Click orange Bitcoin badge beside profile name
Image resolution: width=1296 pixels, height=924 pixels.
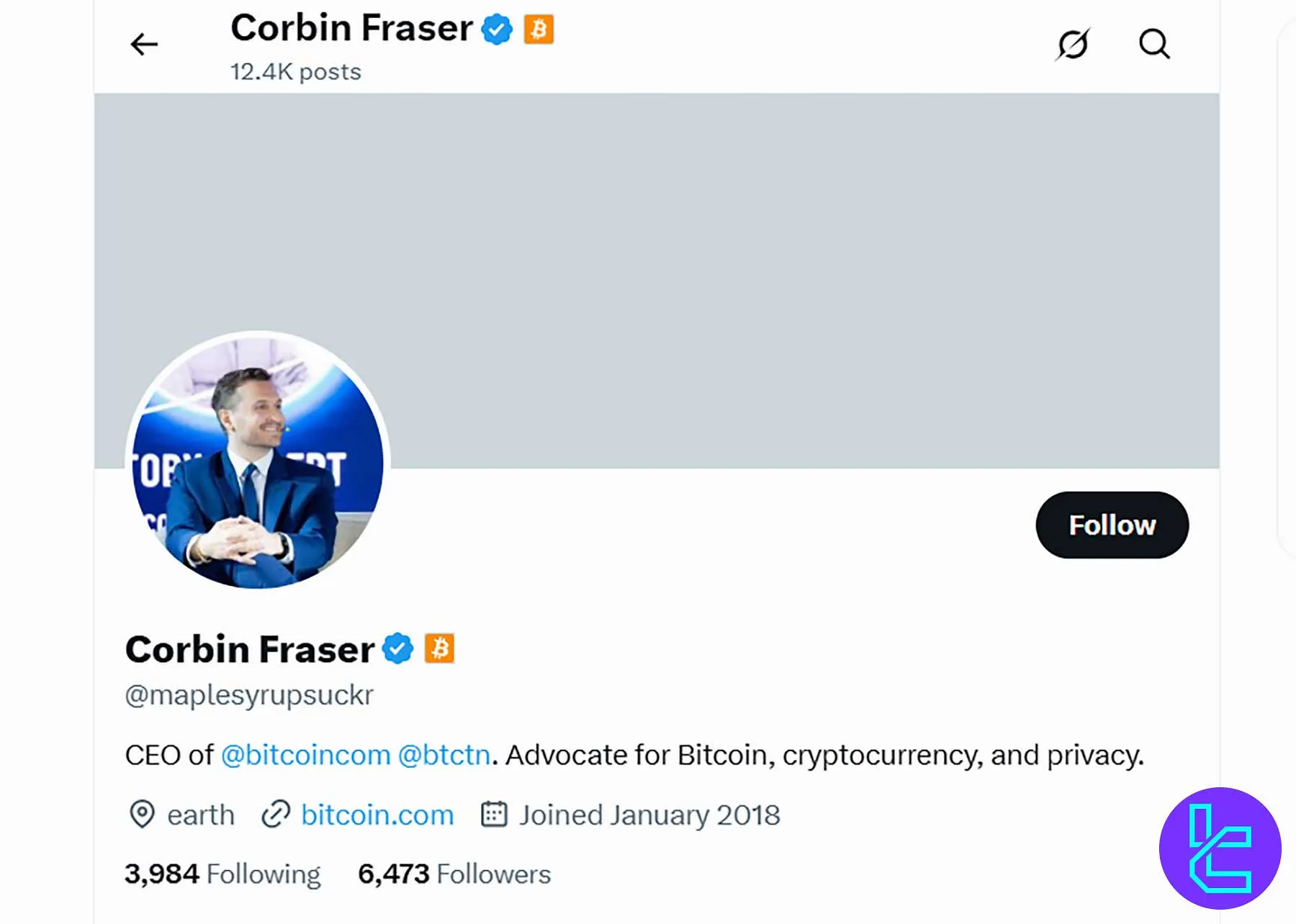439,648
